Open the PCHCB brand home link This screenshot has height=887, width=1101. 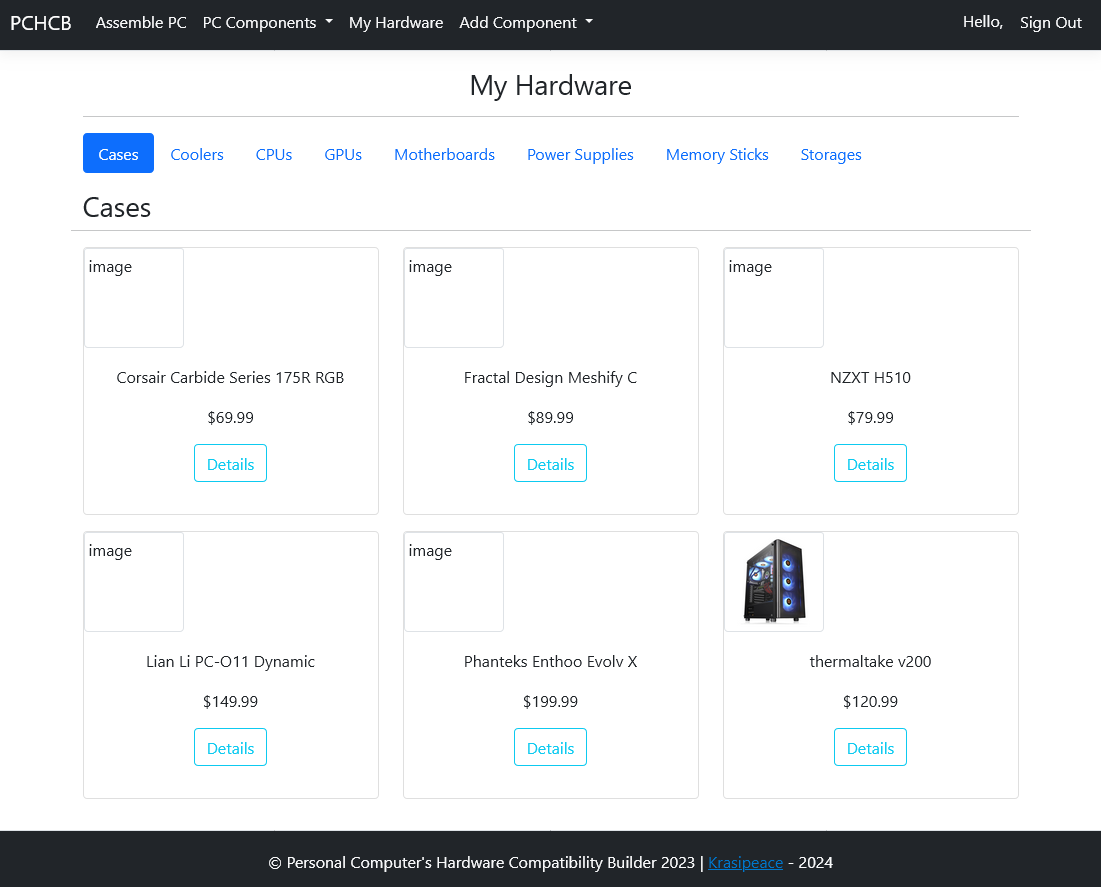(x=41, y=23)
